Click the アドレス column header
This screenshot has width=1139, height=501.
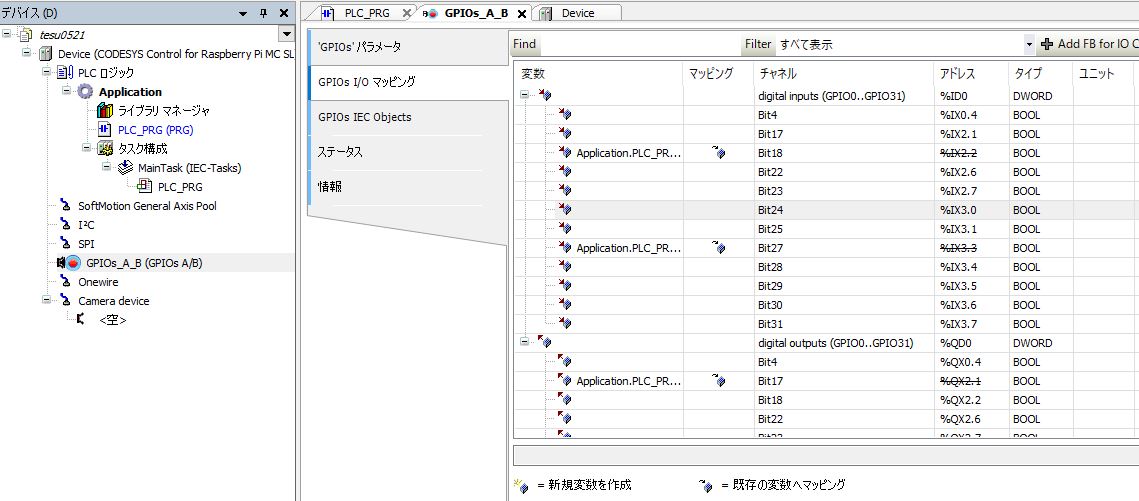tap(970, 73)
